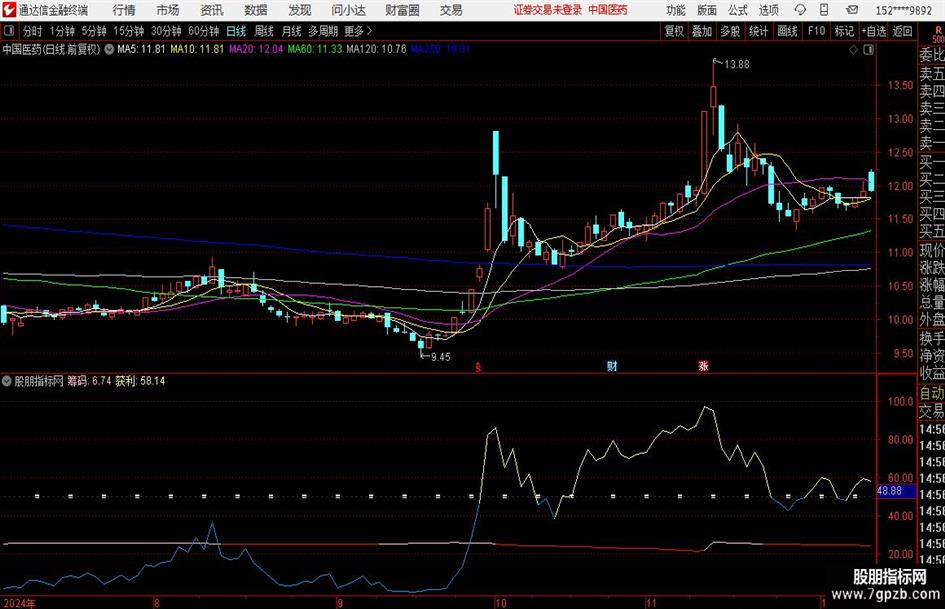Click the 返回 back button
Viewport: 945px width, 609px height.
tap(902, 31)
